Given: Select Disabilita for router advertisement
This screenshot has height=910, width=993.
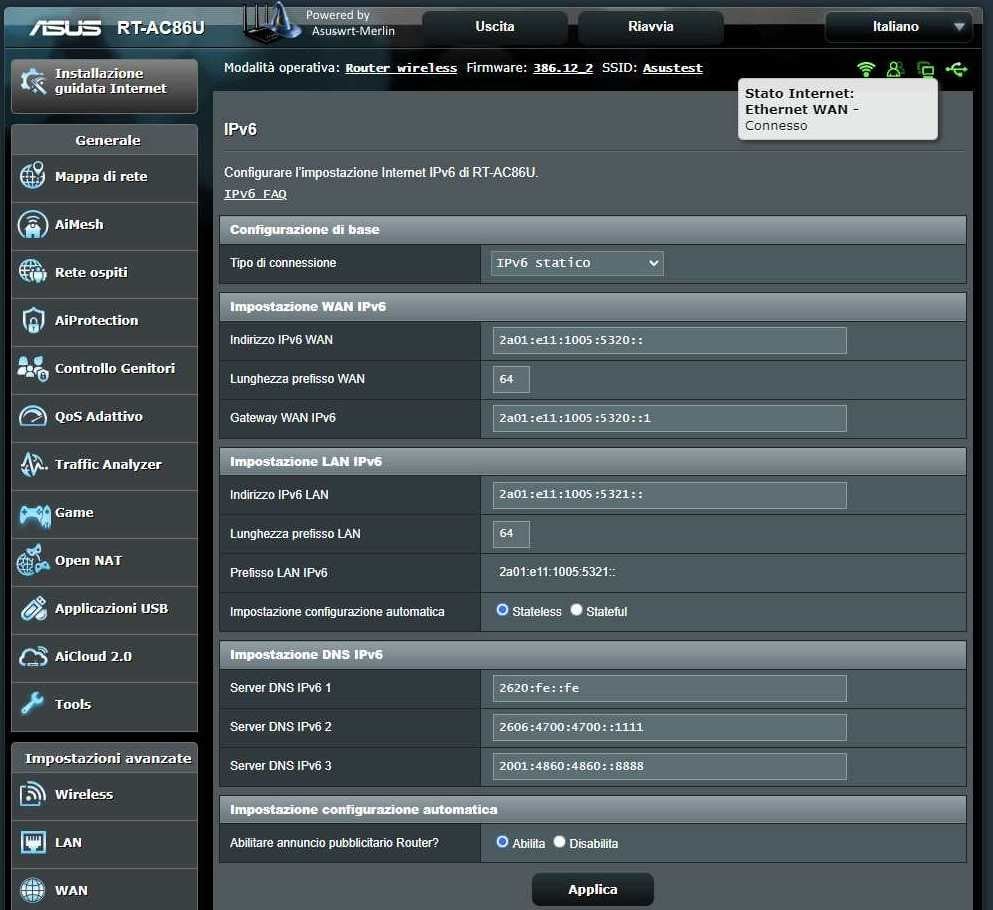Looking at the screenshot, I should tap(559, 842).
